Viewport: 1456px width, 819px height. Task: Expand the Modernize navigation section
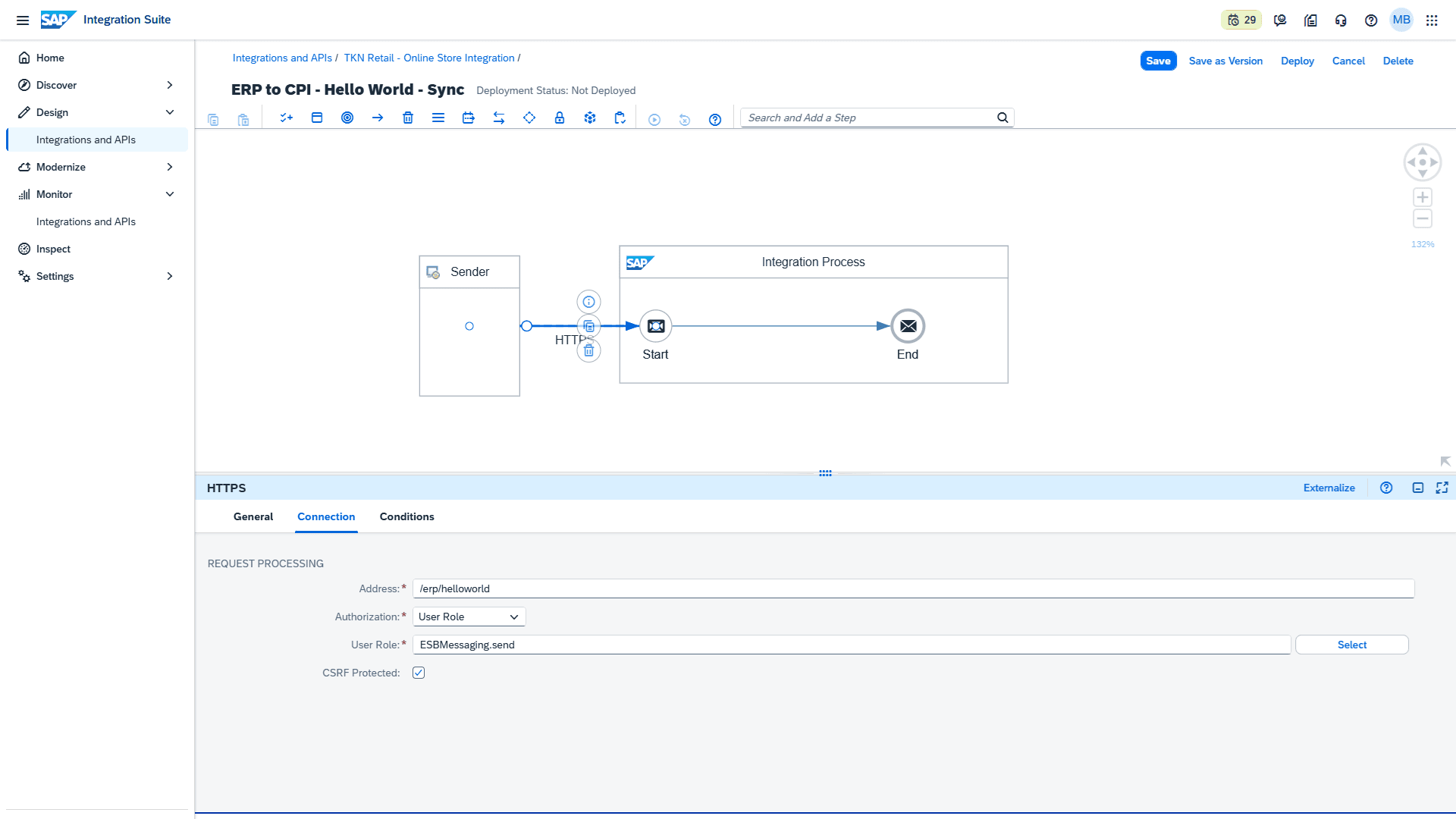[170, 167]
